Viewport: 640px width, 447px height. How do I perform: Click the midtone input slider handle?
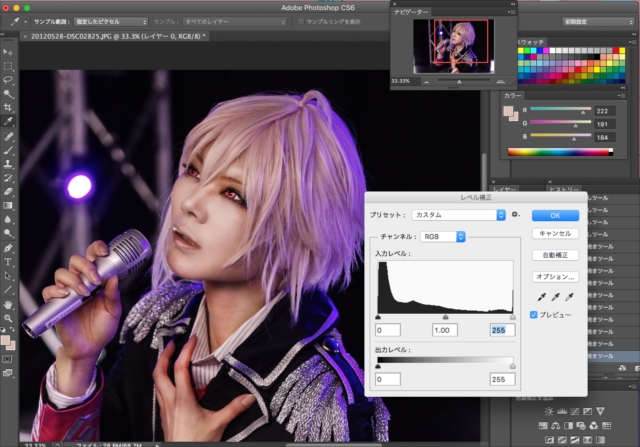click(x=445, y=317)
